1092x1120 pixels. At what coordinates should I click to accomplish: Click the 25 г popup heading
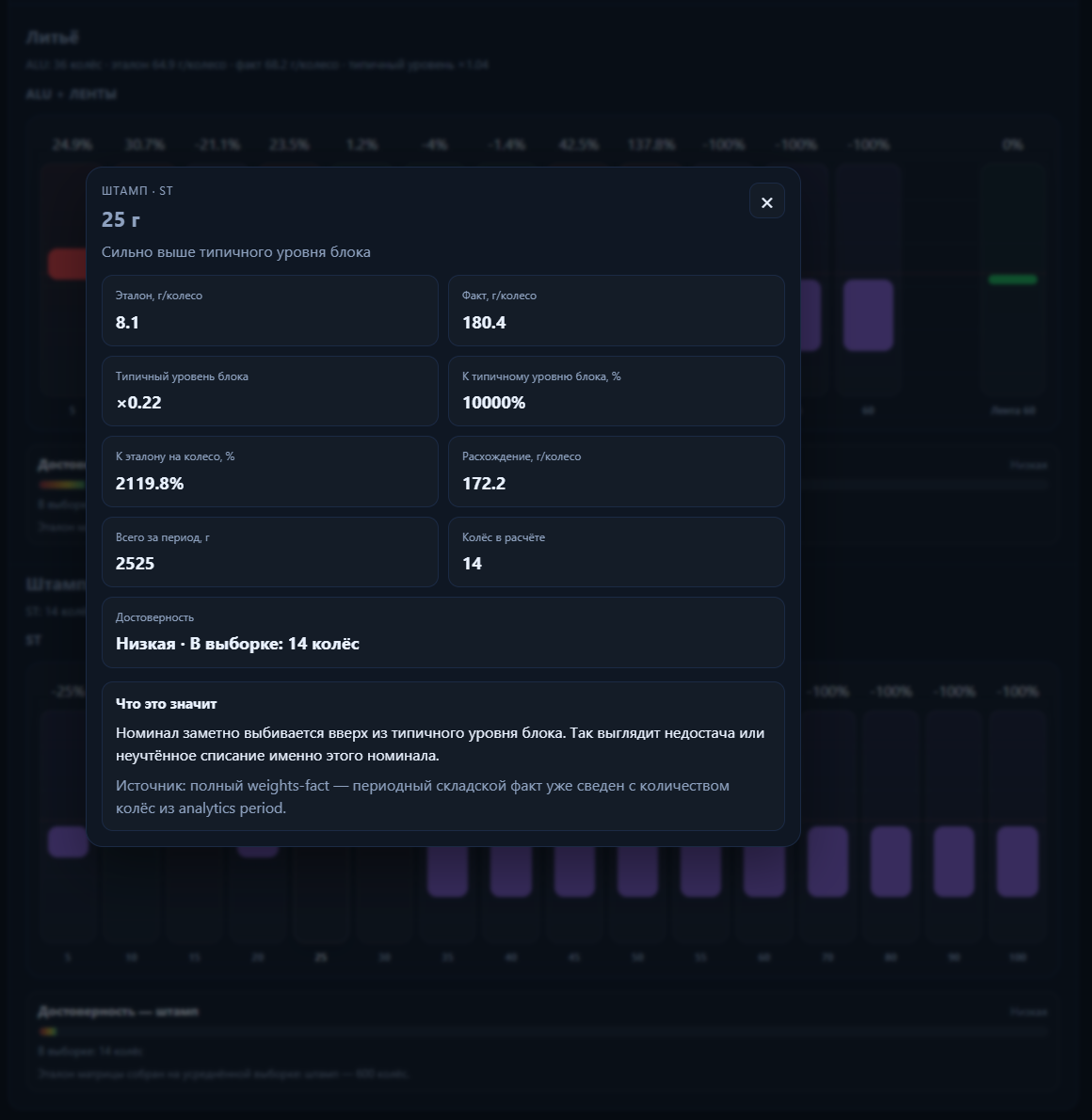120,219
